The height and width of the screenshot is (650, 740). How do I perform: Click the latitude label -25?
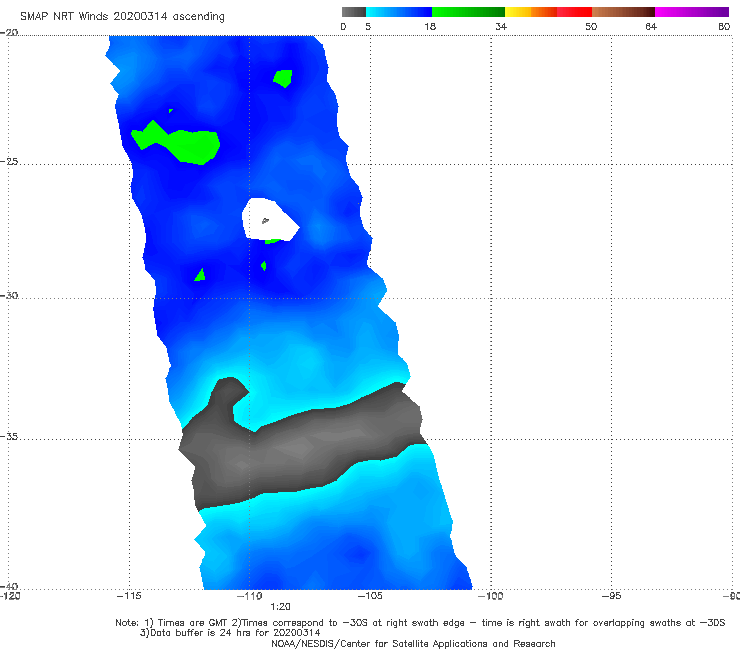(9, 161)
